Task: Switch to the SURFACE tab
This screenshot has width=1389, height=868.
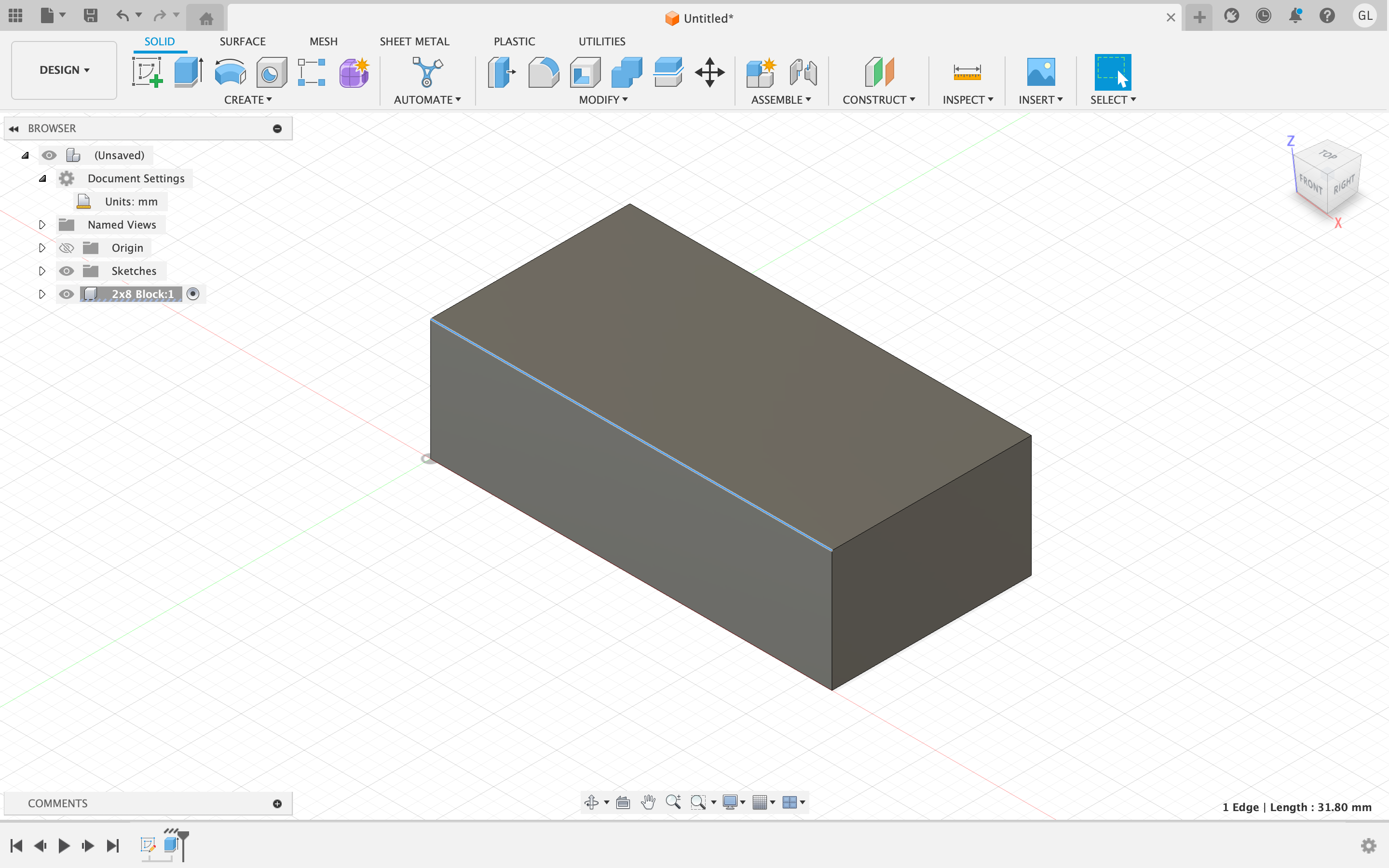Action: tap(242, 41)
